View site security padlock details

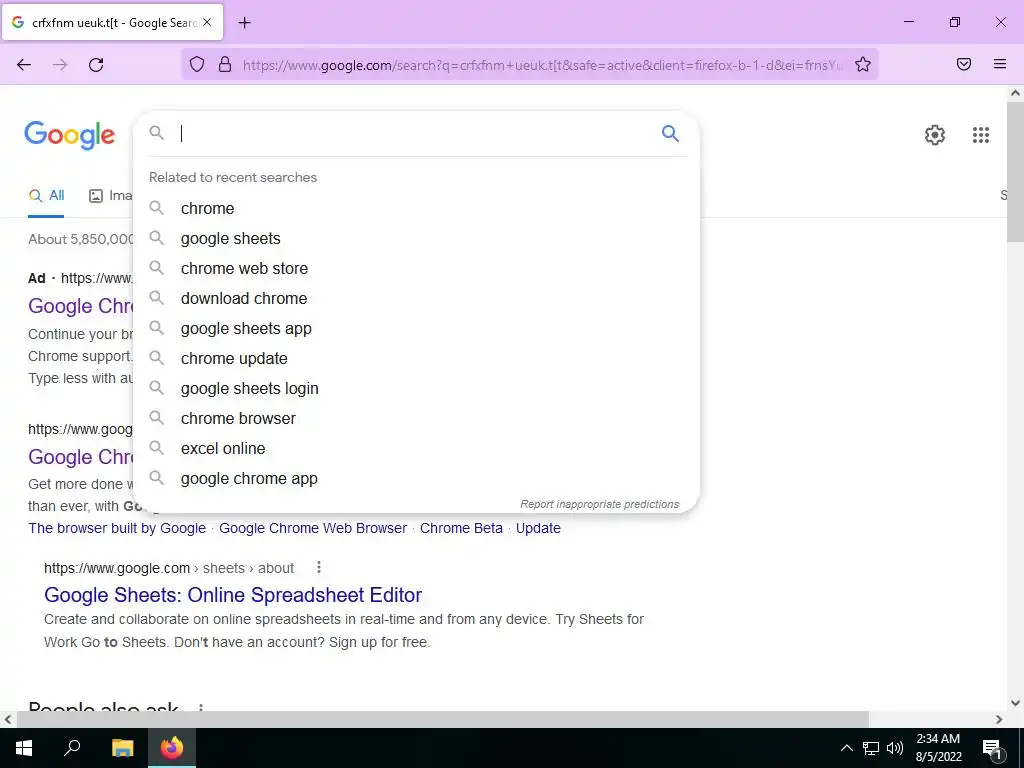[225, 64]
